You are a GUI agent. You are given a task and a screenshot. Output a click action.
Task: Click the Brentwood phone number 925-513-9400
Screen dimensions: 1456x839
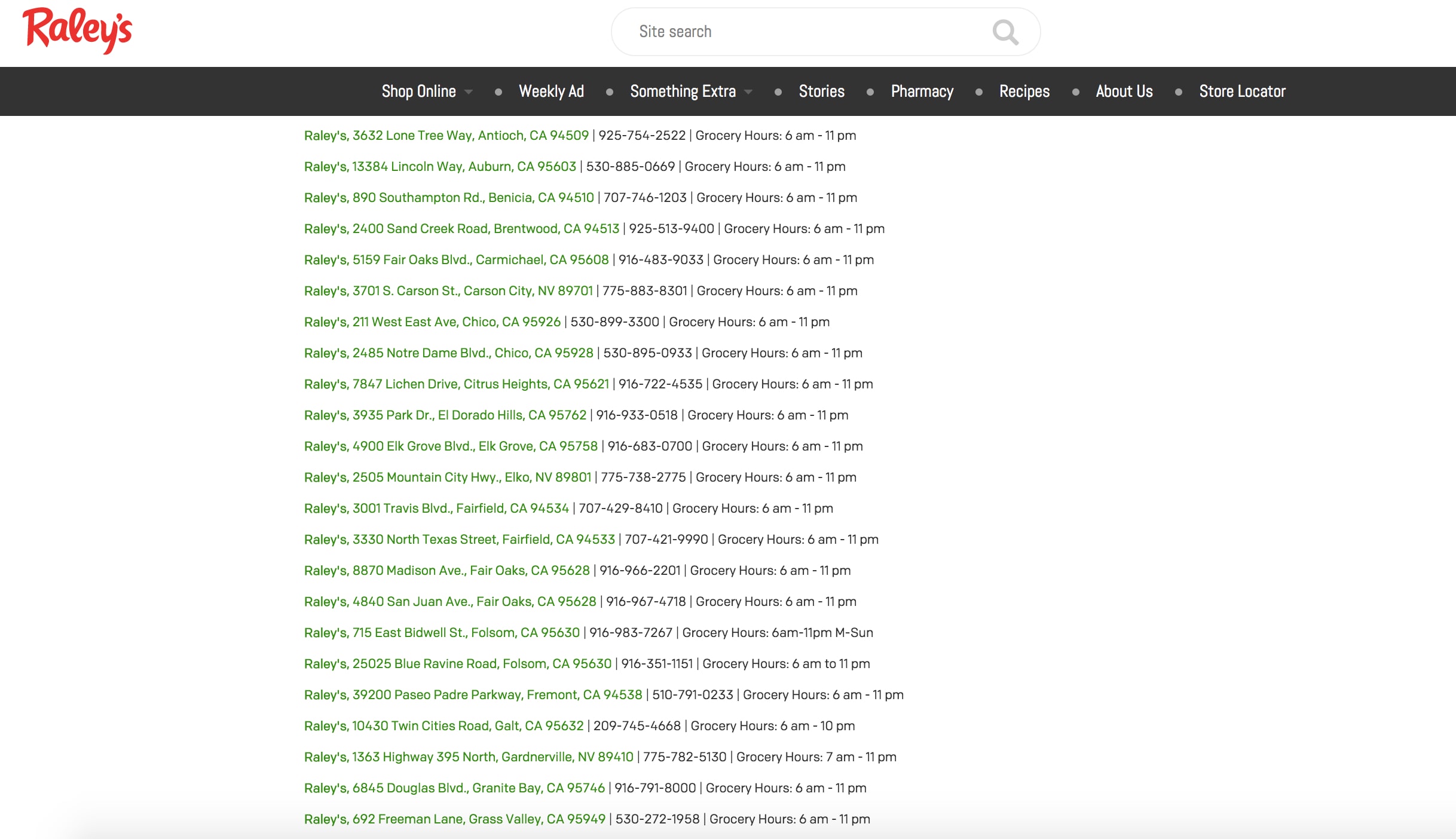click(672, 229)
